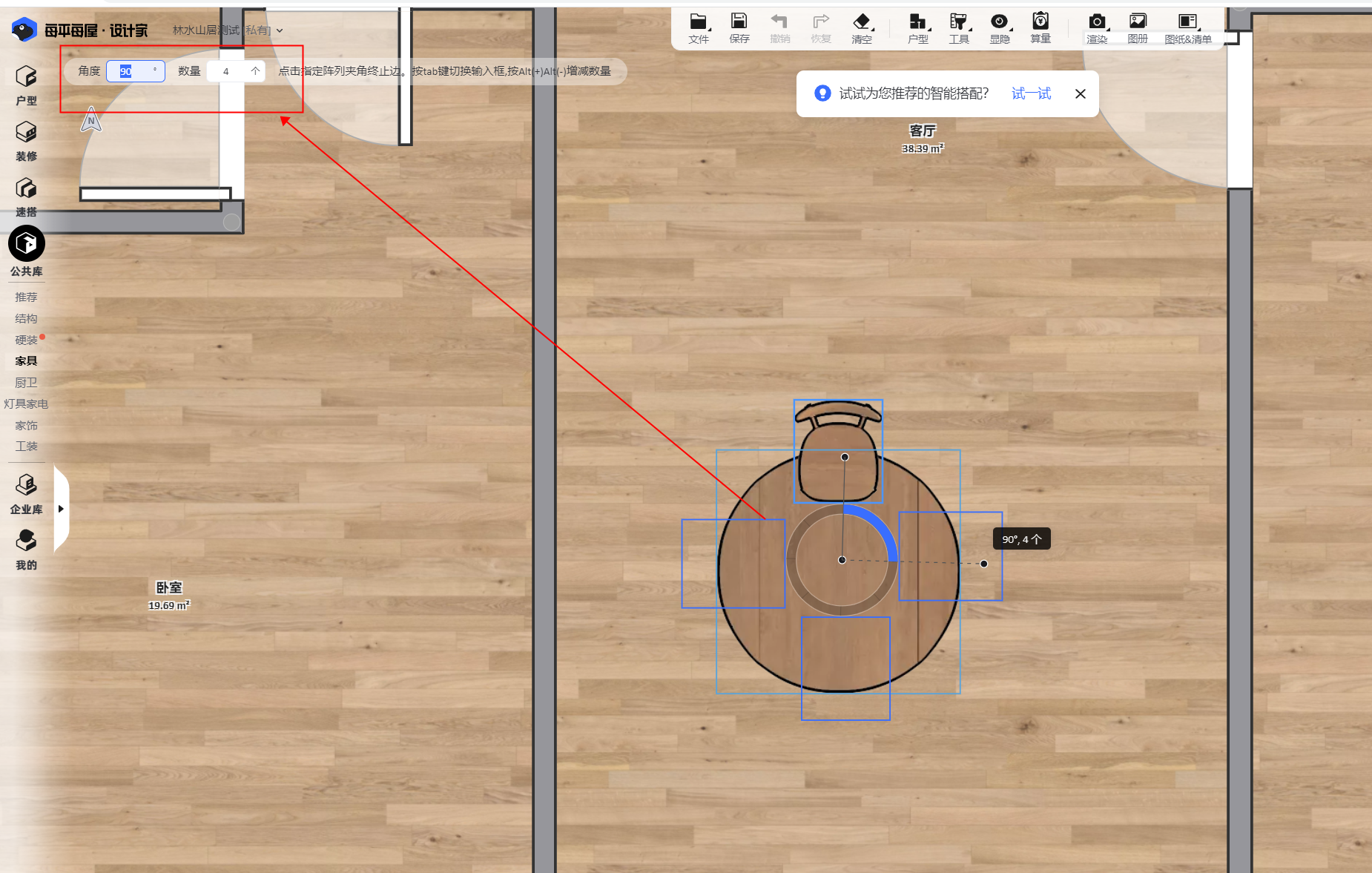Click the 恢复 redo icon

click(820, 29)
